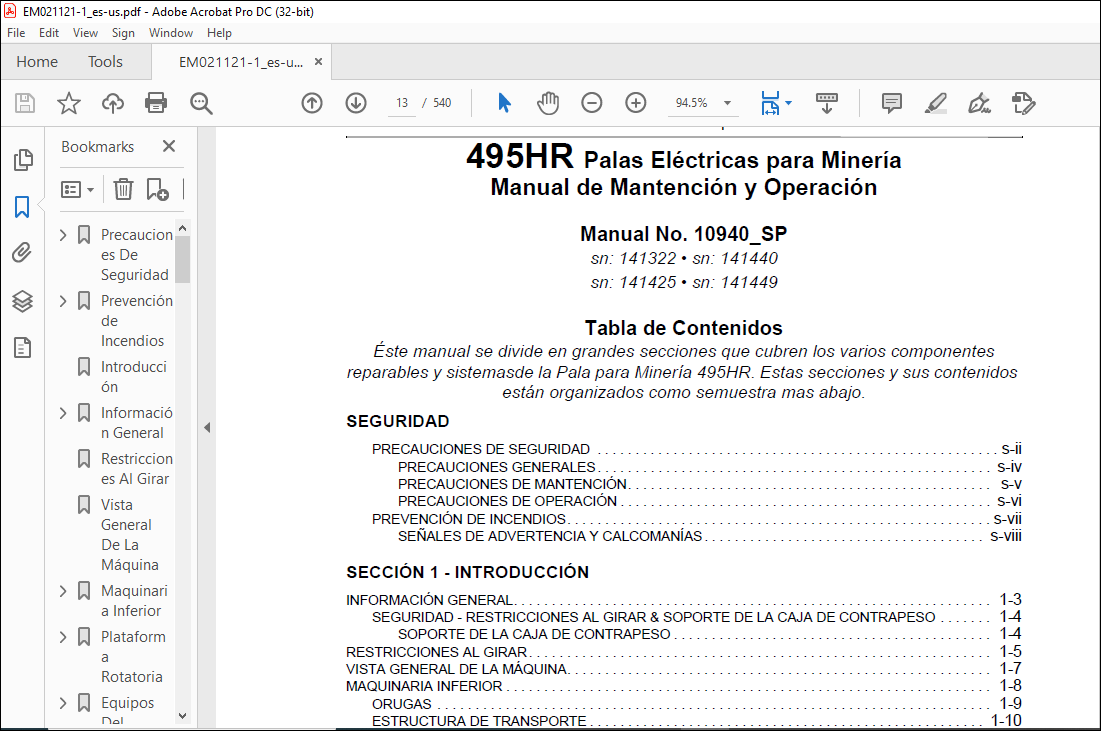Open fit page options dropdown arrow
The height and width of the screenshot is (731, 1101).
(789, 103)
